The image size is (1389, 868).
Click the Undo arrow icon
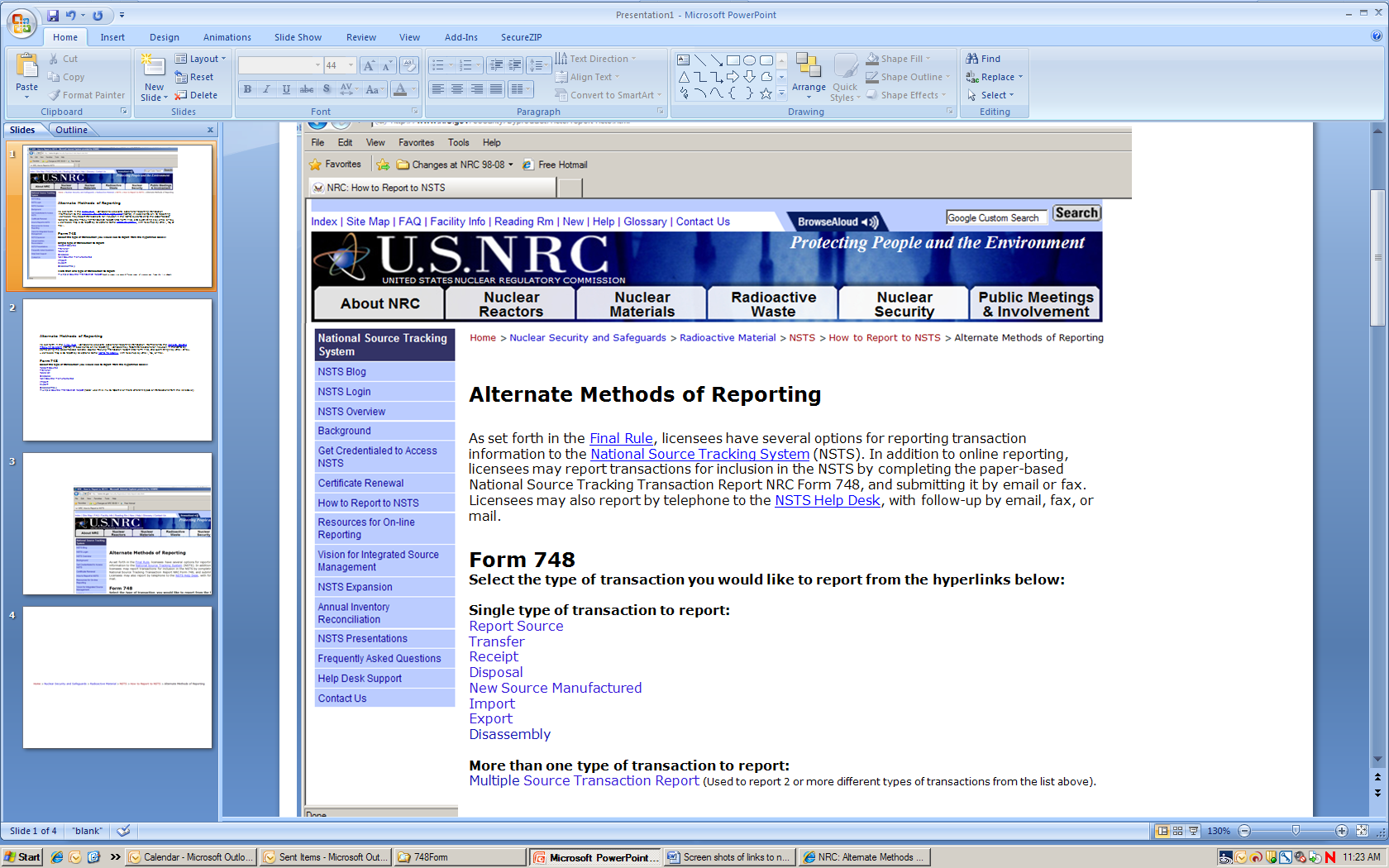71,15
